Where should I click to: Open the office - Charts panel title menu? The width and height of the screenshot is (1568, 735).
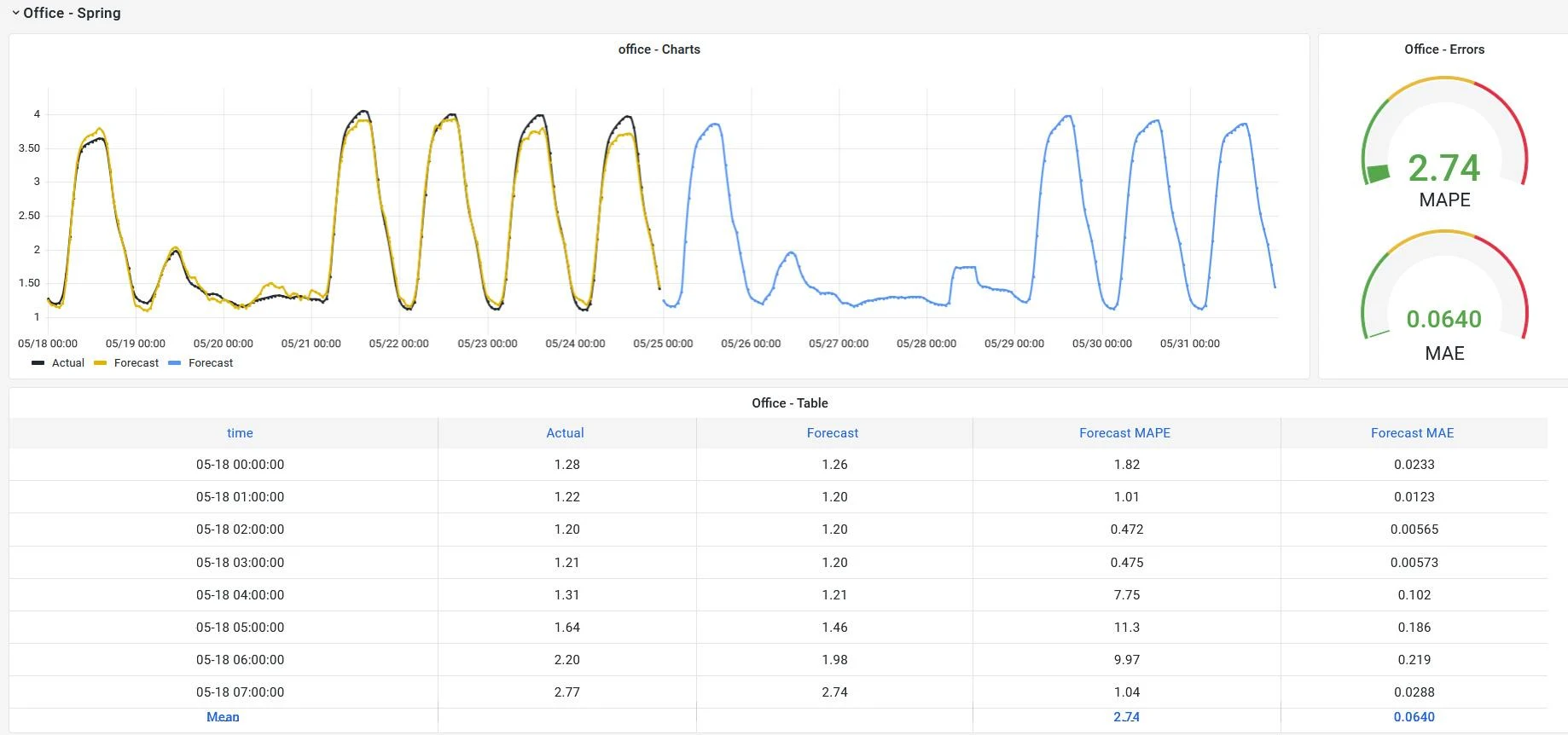(659, 49)
